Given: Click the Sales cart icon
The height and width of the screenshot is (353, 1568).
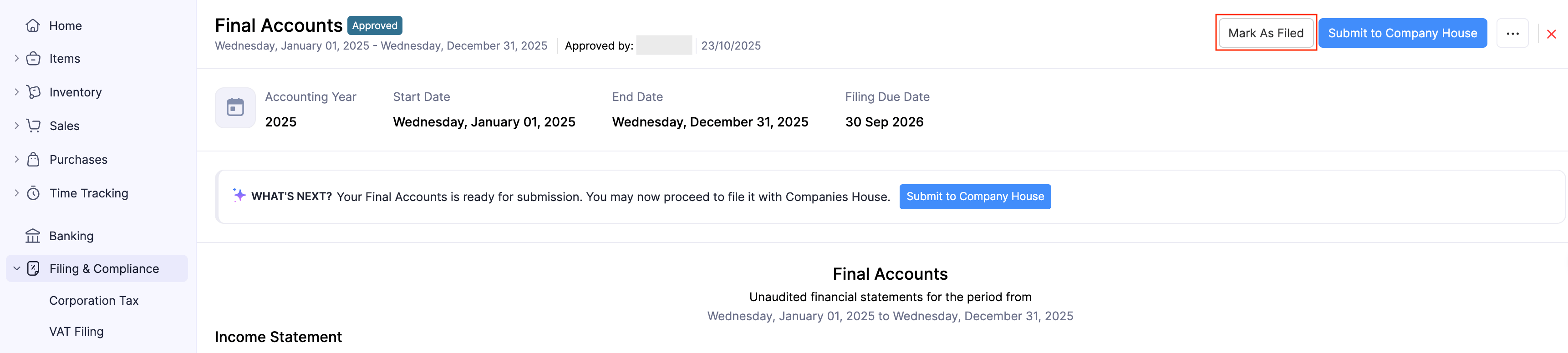Looking at the screenshot, I should tap(33, 126).
